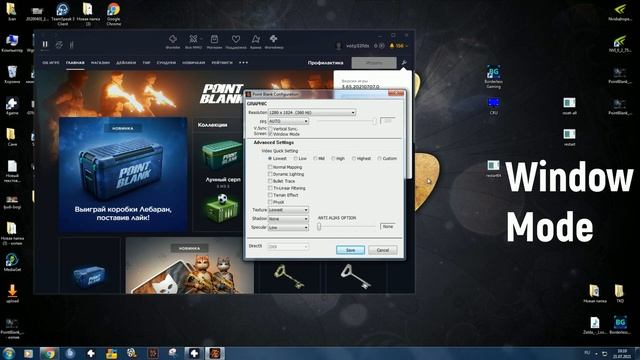The height and width of the screenshot is (360, 640).
Task: Enable the Dynamic Lighting checkbox
Action: coord(270,174)
